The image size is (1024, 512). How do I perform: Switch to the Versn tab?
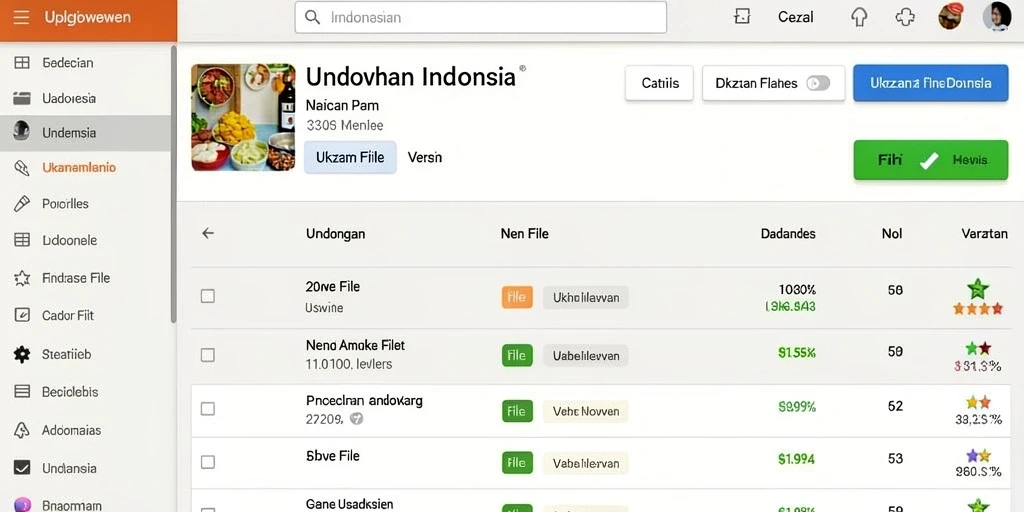[x=424, y=157]
